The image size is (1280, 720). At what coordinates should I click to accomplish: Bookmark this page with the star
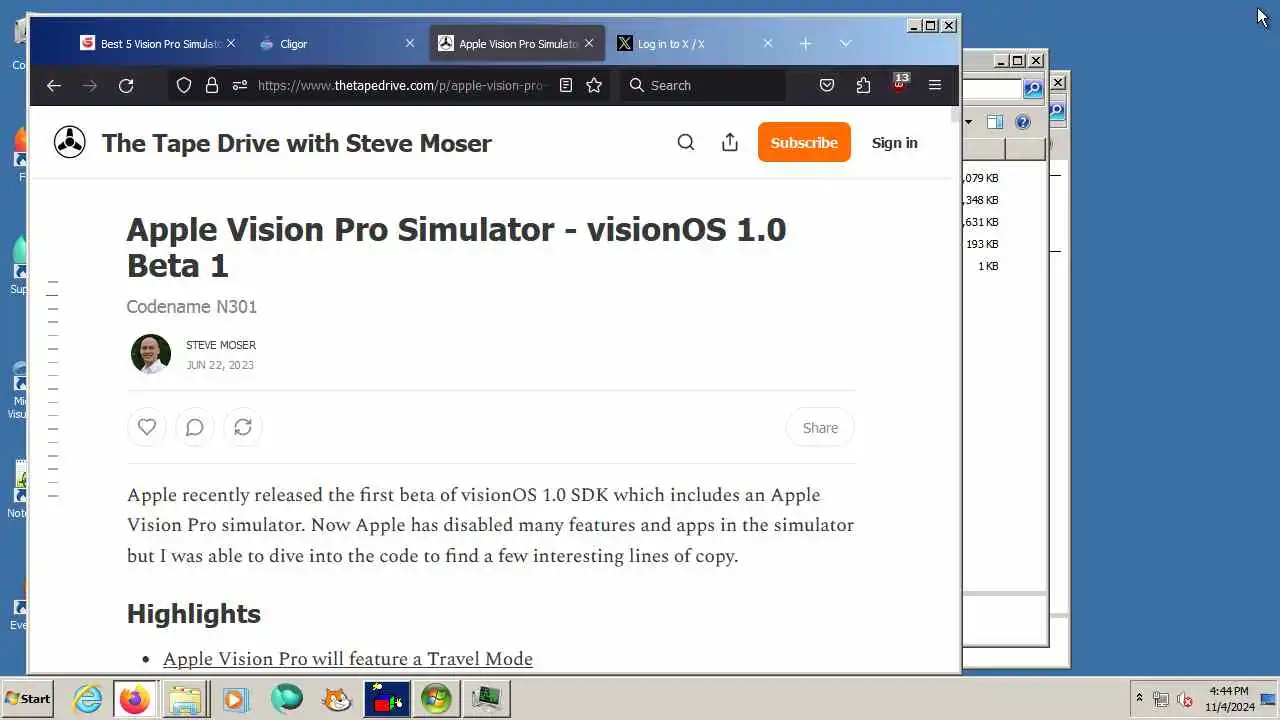(x=594, y=86)
